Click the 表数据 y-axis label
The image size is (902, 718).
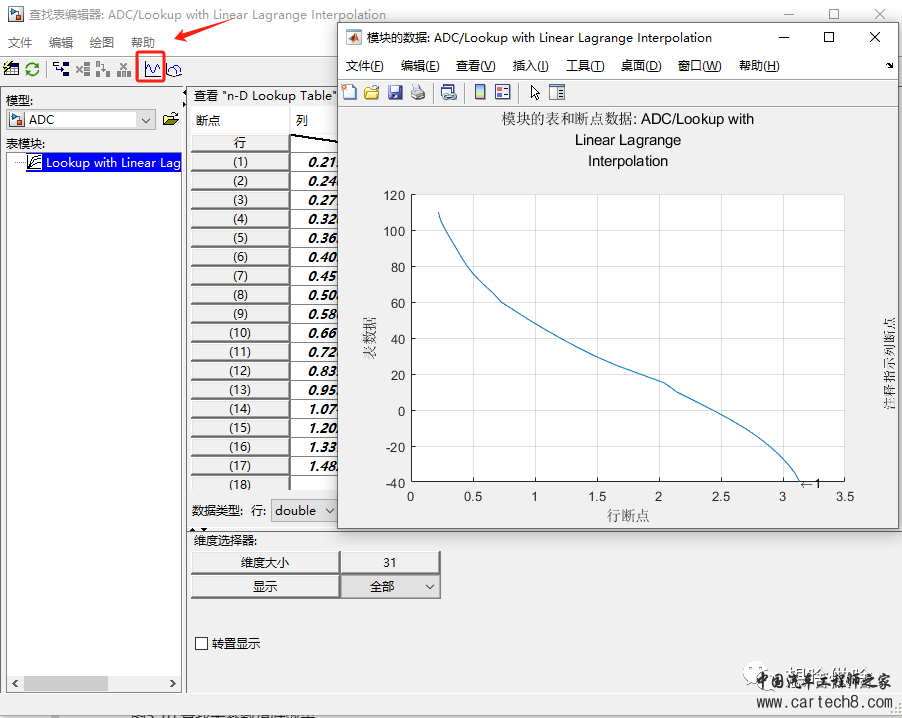point(370,338)
